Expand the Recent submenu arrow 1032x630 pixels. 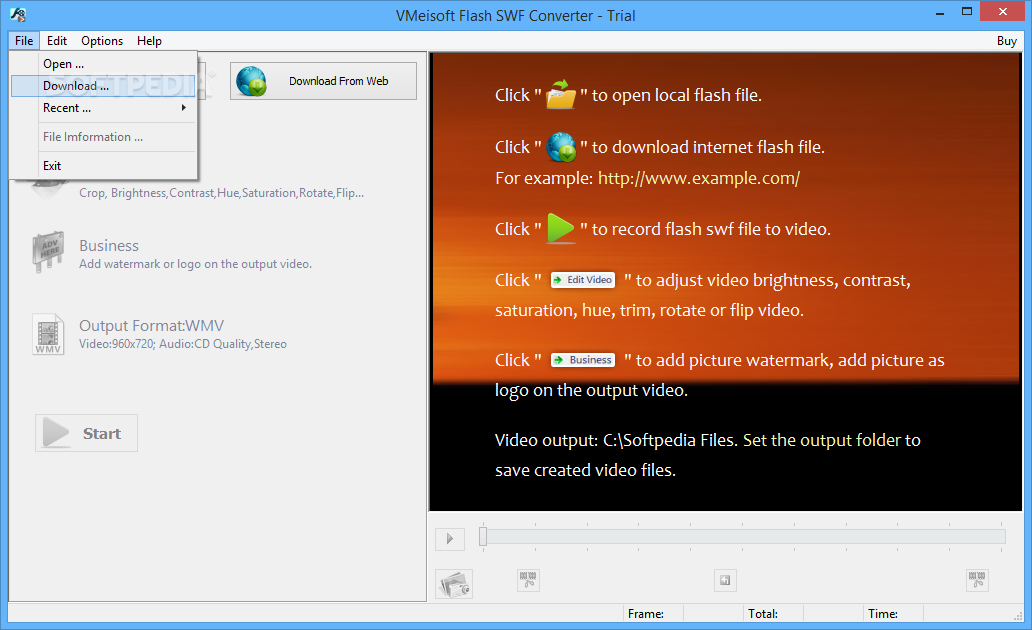click(184, 107)
